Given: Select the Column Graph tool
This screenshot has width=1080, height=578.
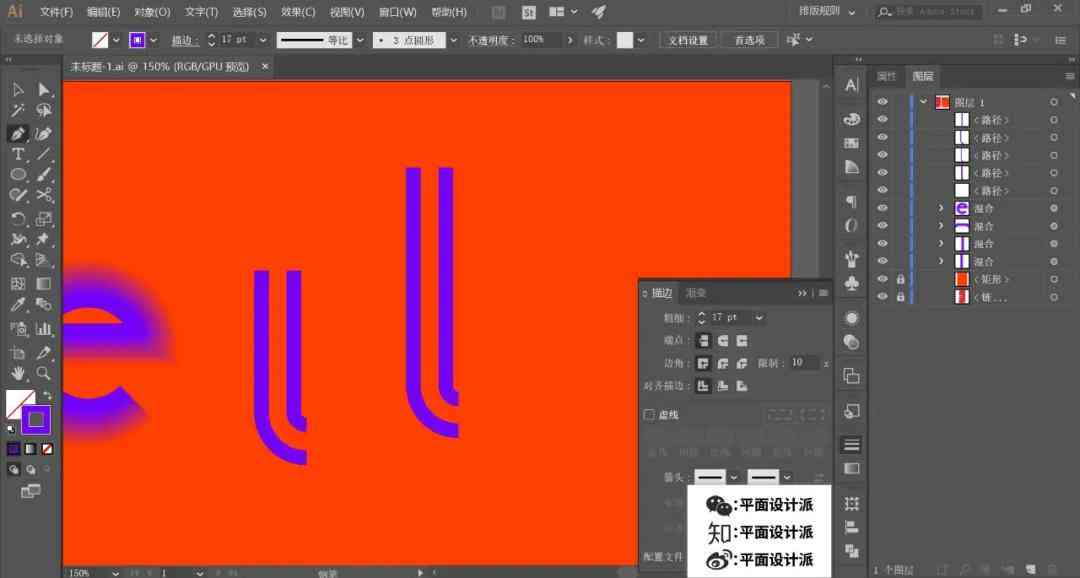Looking at the screenshot, I should (44, 329).
